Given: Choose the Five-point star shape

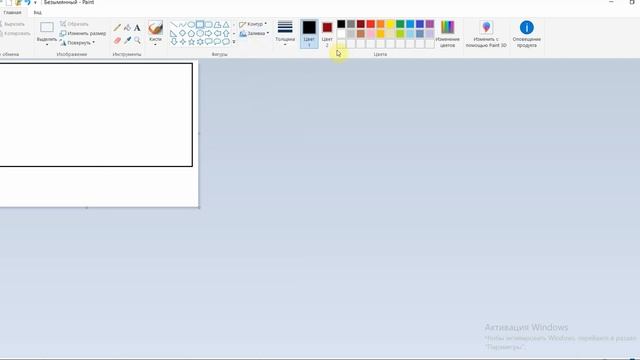Looking at the screenshot, I should tap(191, 42).
